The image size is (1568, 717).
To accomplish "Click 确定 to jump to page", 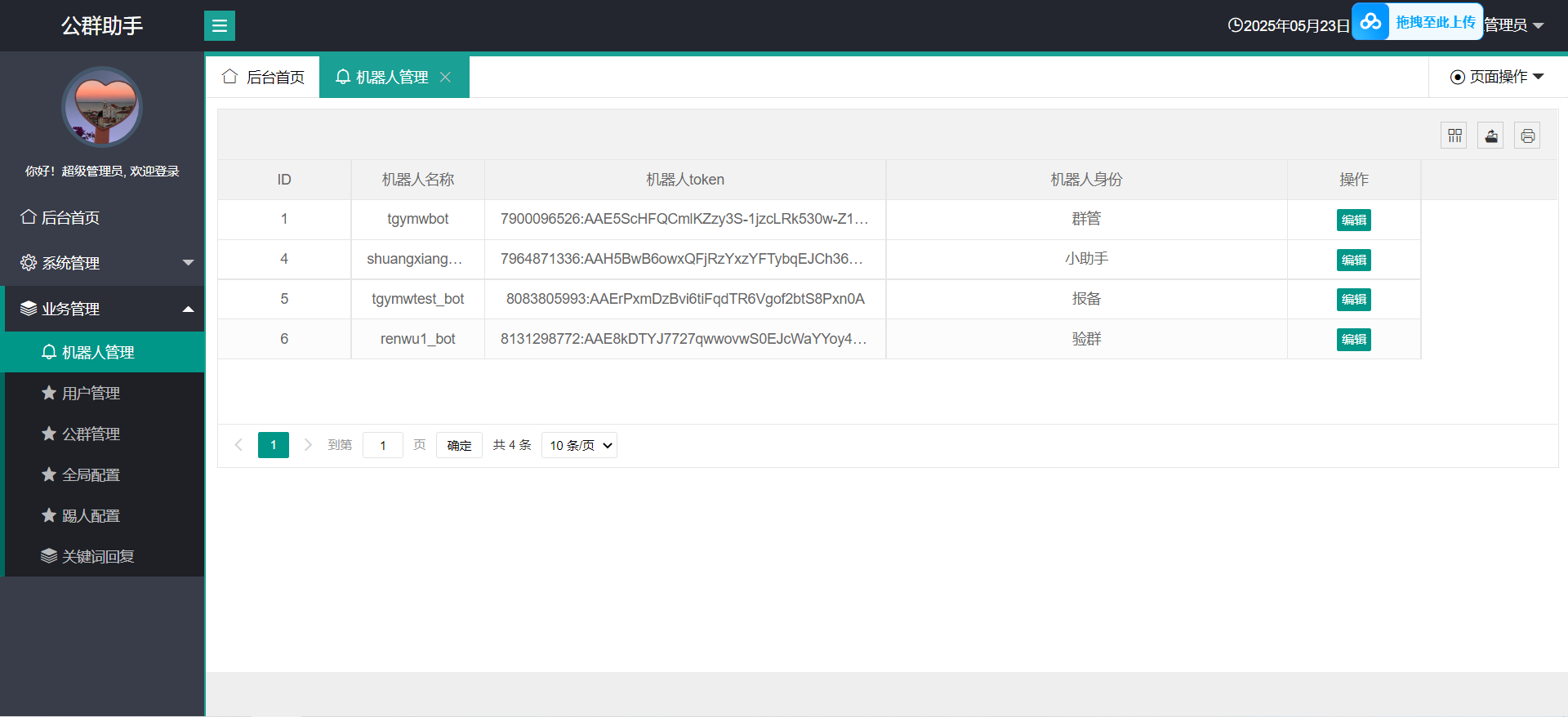I will (x=459, y=445).
